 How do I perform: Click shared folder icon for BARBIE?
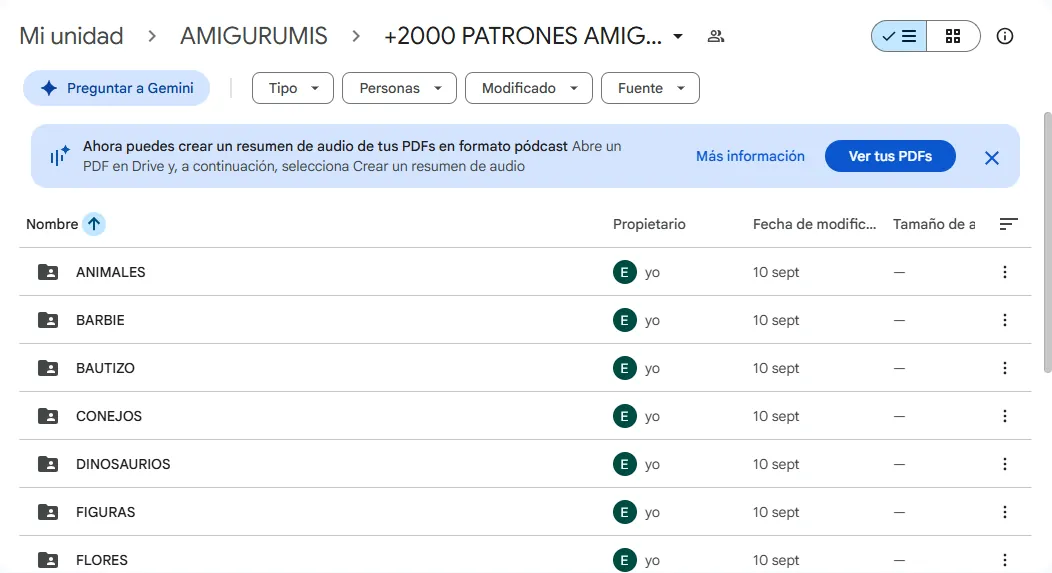click(48, 320)
